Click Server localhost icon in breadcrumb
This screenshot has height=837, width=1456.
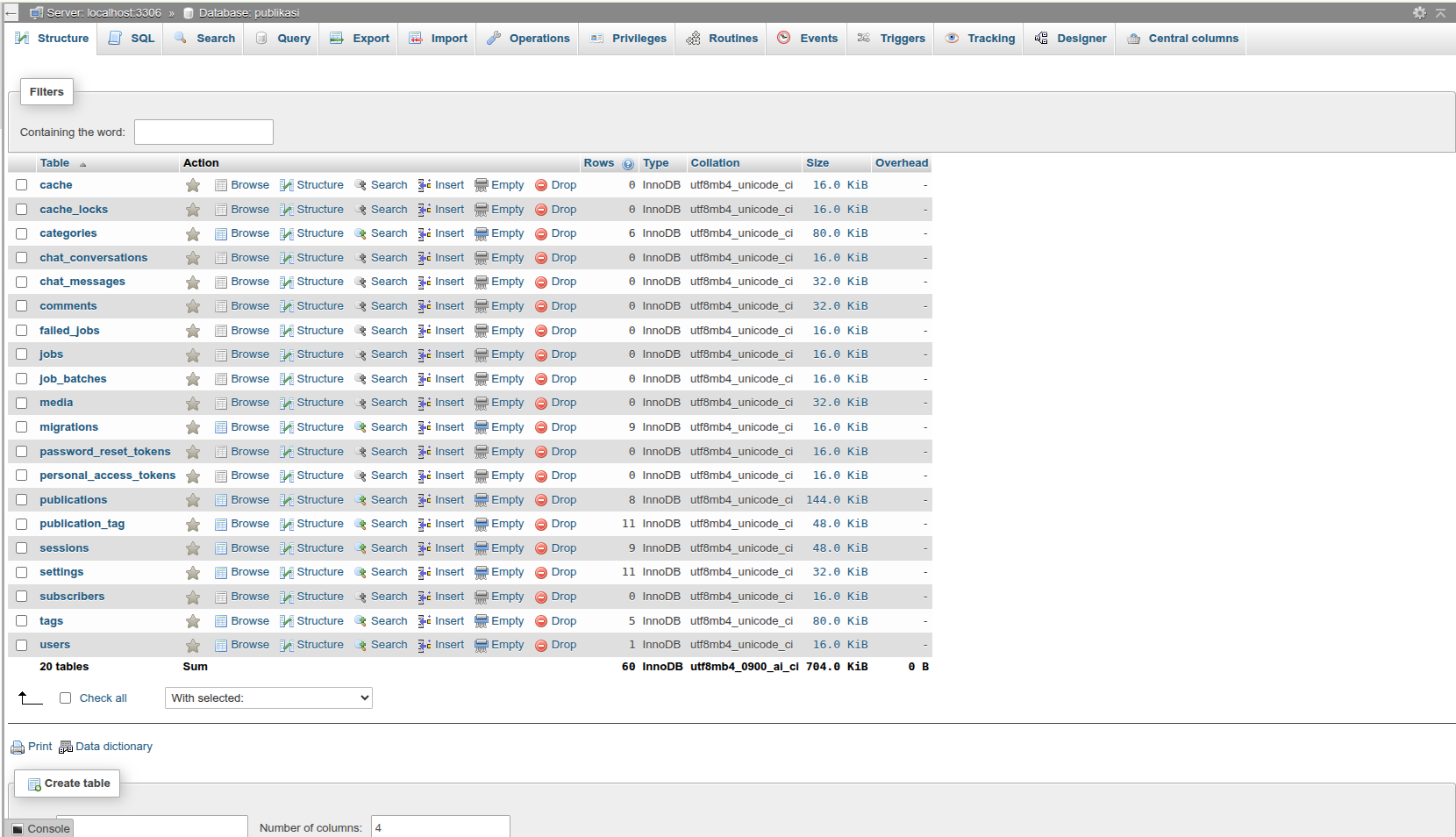36,12
